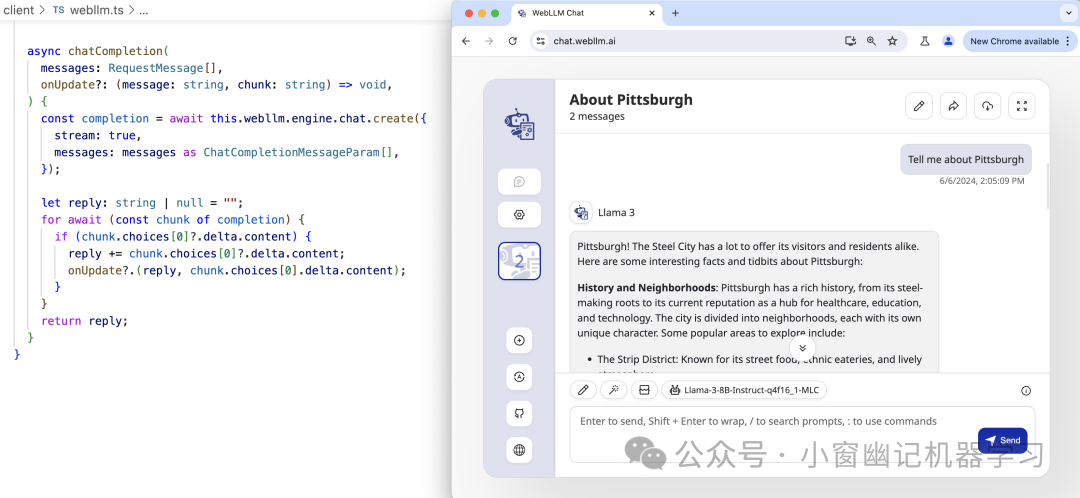1080x498 pixels.
Task: Click the magic wand prompts icon
Action: (613, 390)
